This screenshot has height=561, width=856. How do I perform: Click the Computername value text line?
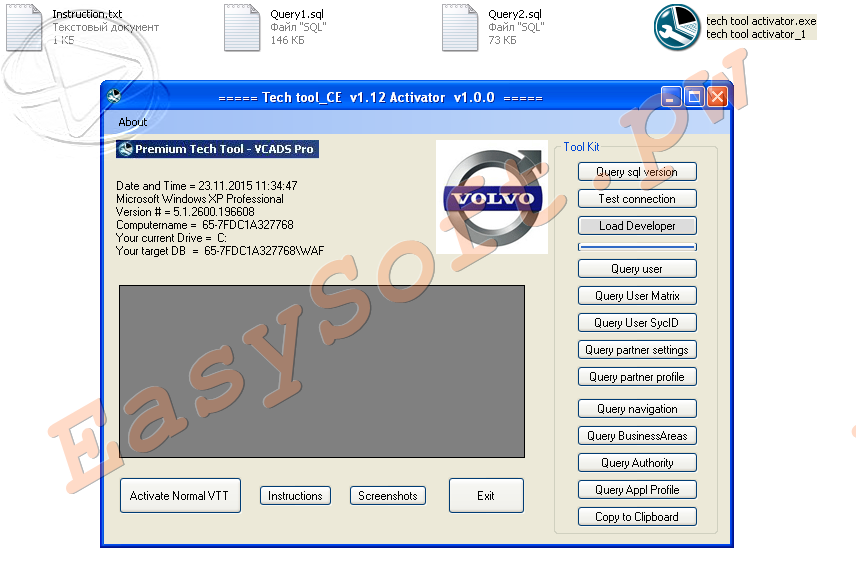tap(205, 225)
